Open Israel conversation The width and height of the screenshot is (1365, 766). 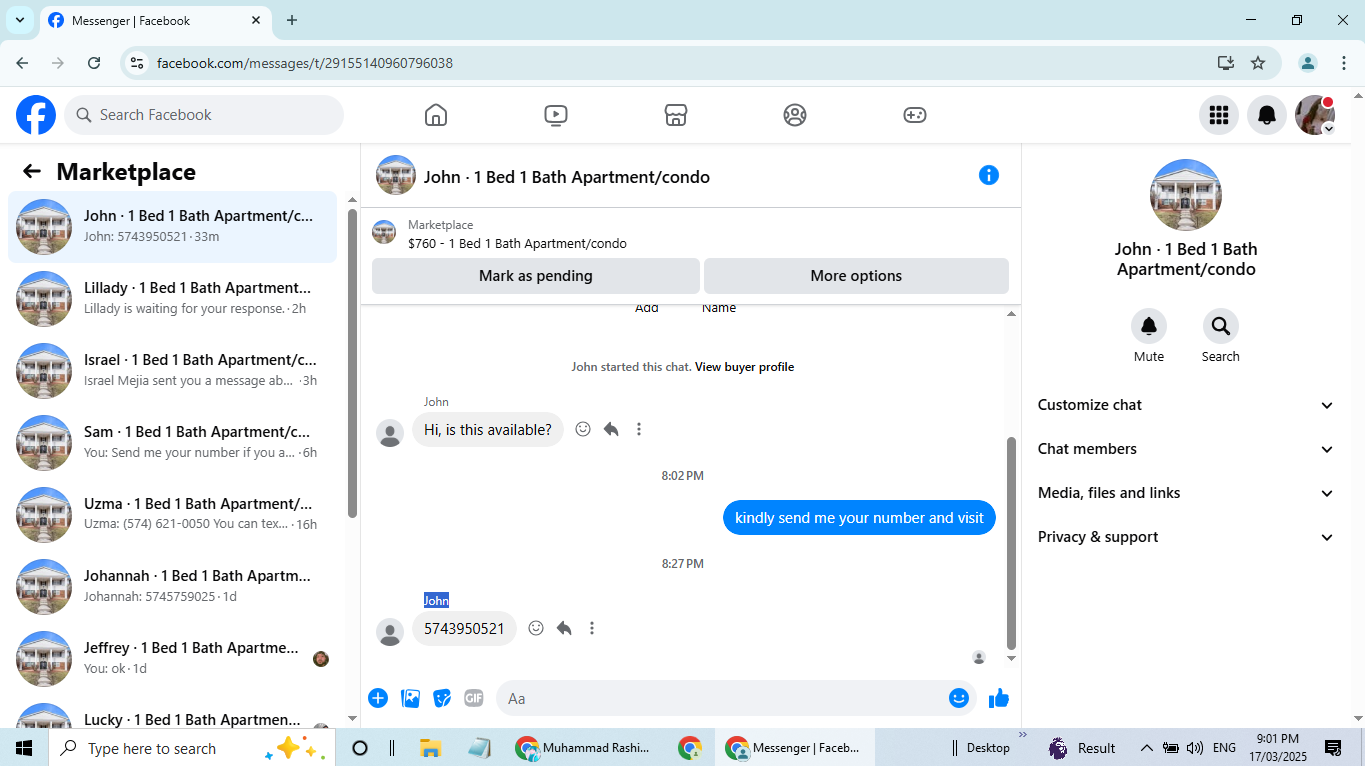point(173,371)
